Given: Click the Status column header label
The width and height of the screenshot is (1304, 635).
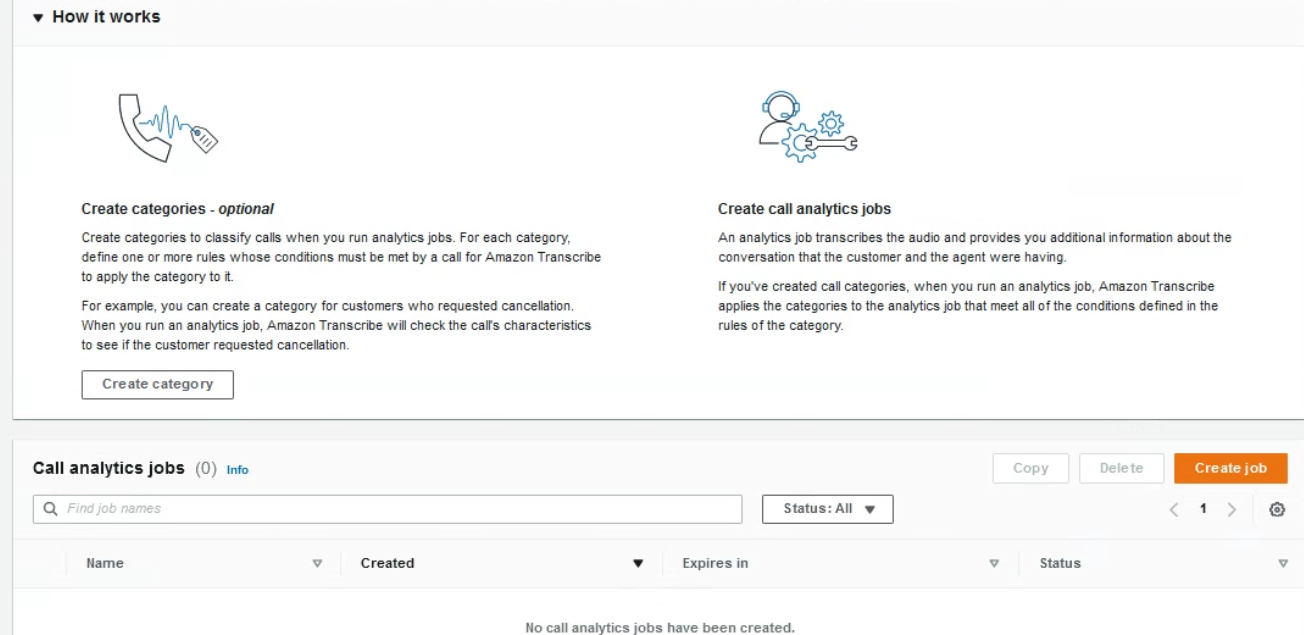Looking at the screenshot, I should tap(1060, 563).
